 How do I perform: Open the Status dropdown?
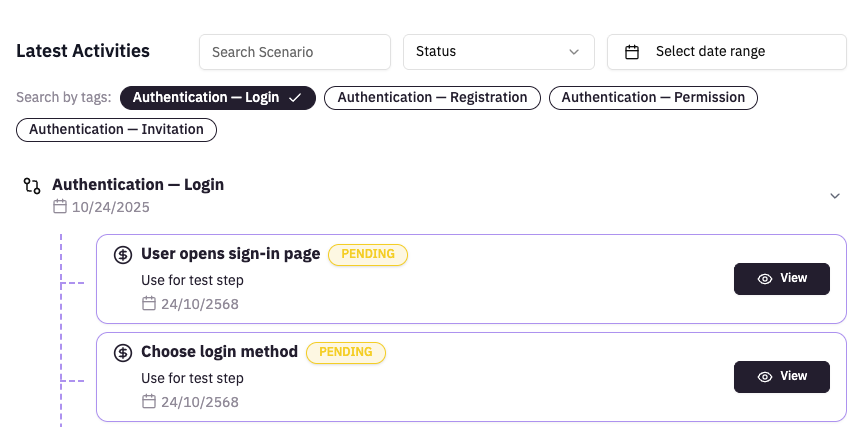(x=498, y=52)
